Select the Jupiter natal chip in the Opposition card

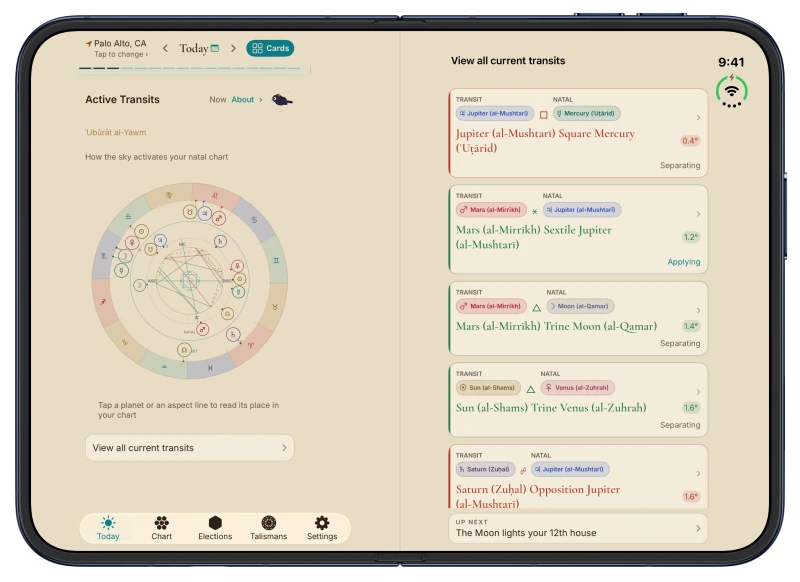click(x=570, y=469)
